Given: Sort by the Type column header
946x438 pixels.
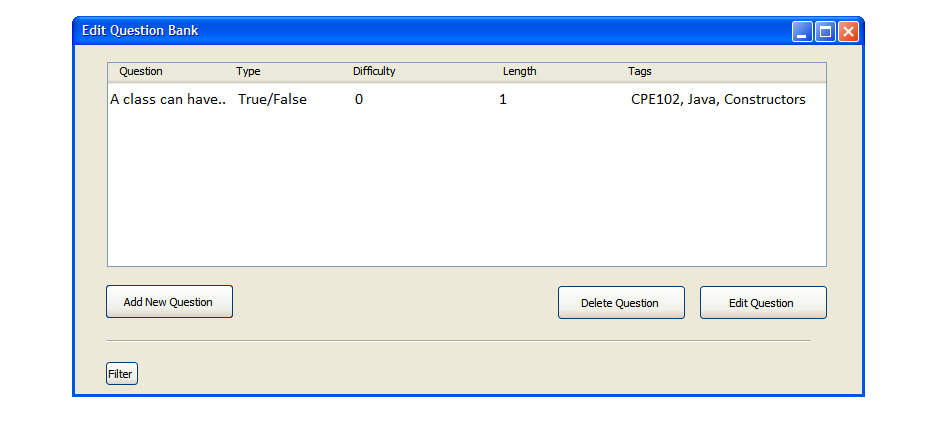Looking at the screenshot, I should pos(248,72).
